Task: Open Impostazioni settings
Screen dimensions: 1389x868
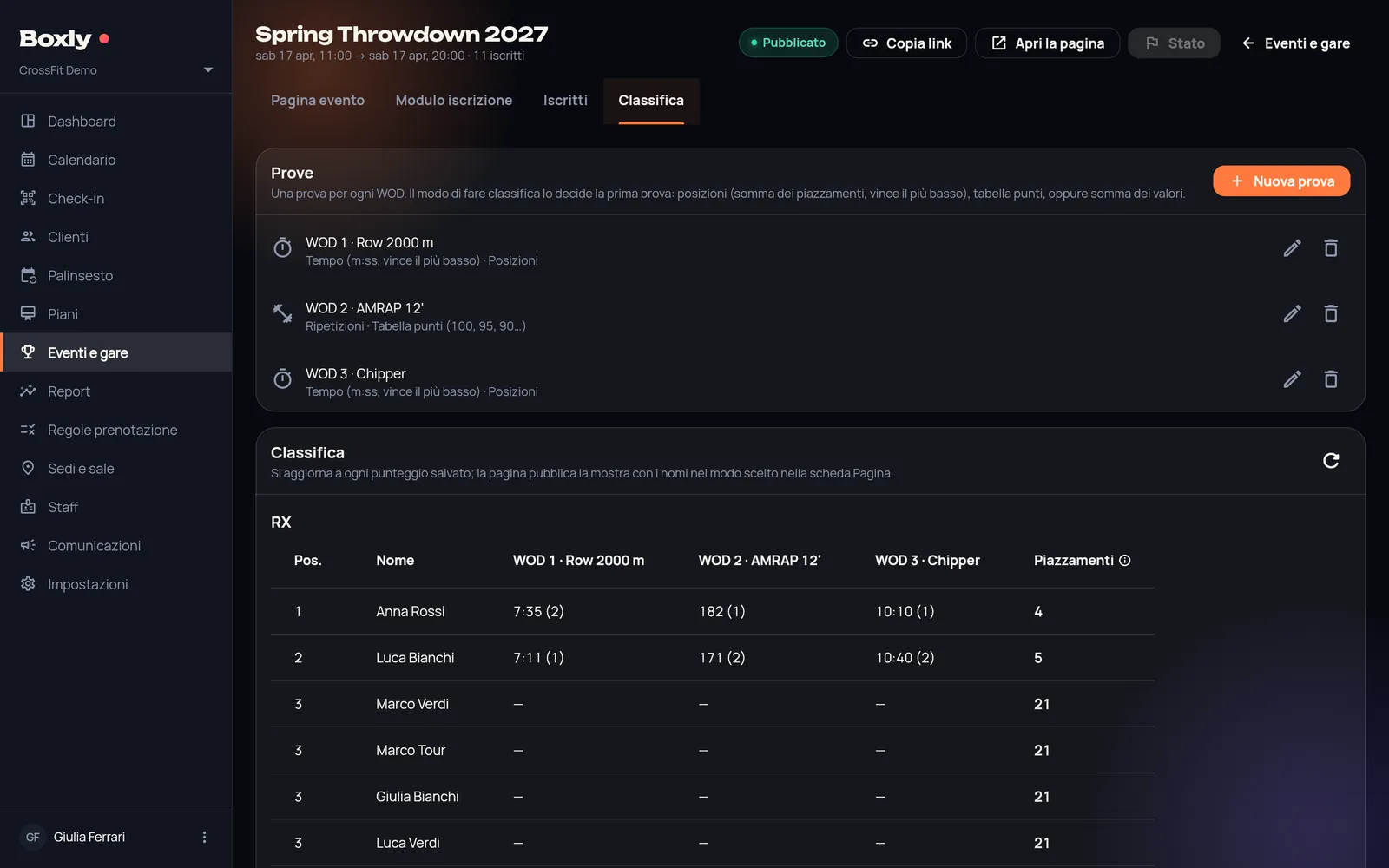Action: click(115, 584)
